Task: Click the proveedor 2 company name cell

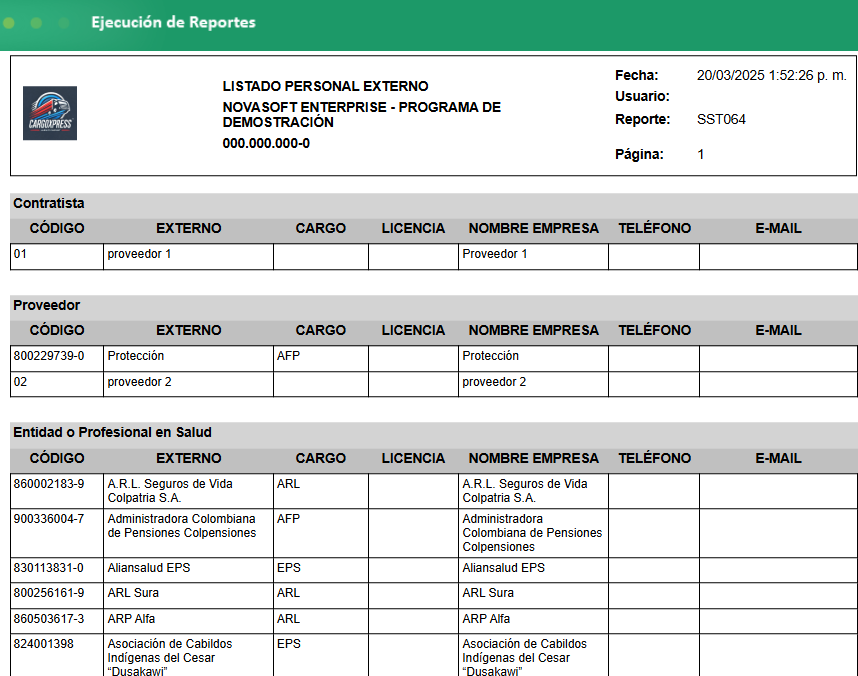Action: click(x=534, y=384)
